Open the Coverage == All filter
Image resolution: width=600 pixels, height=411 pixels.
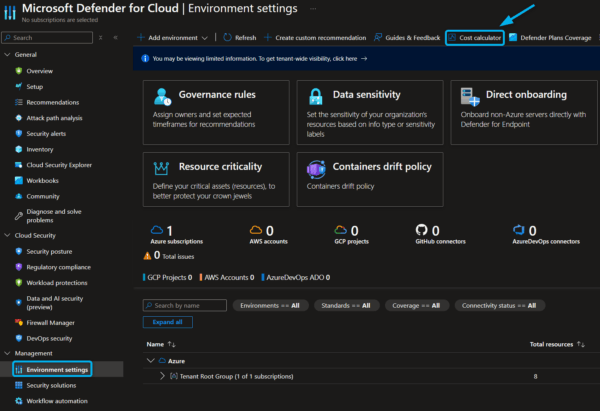click(416, 305)
